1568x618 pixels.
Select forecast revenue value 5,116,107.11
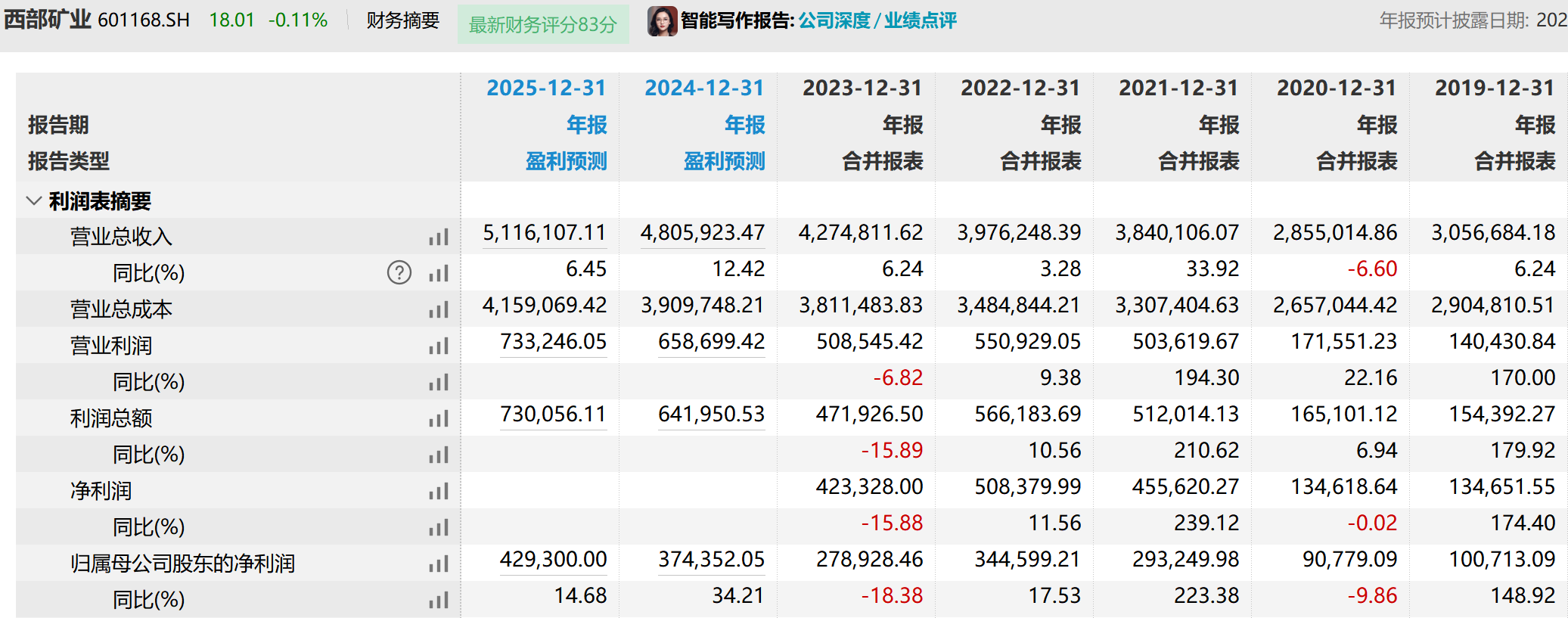545,232
